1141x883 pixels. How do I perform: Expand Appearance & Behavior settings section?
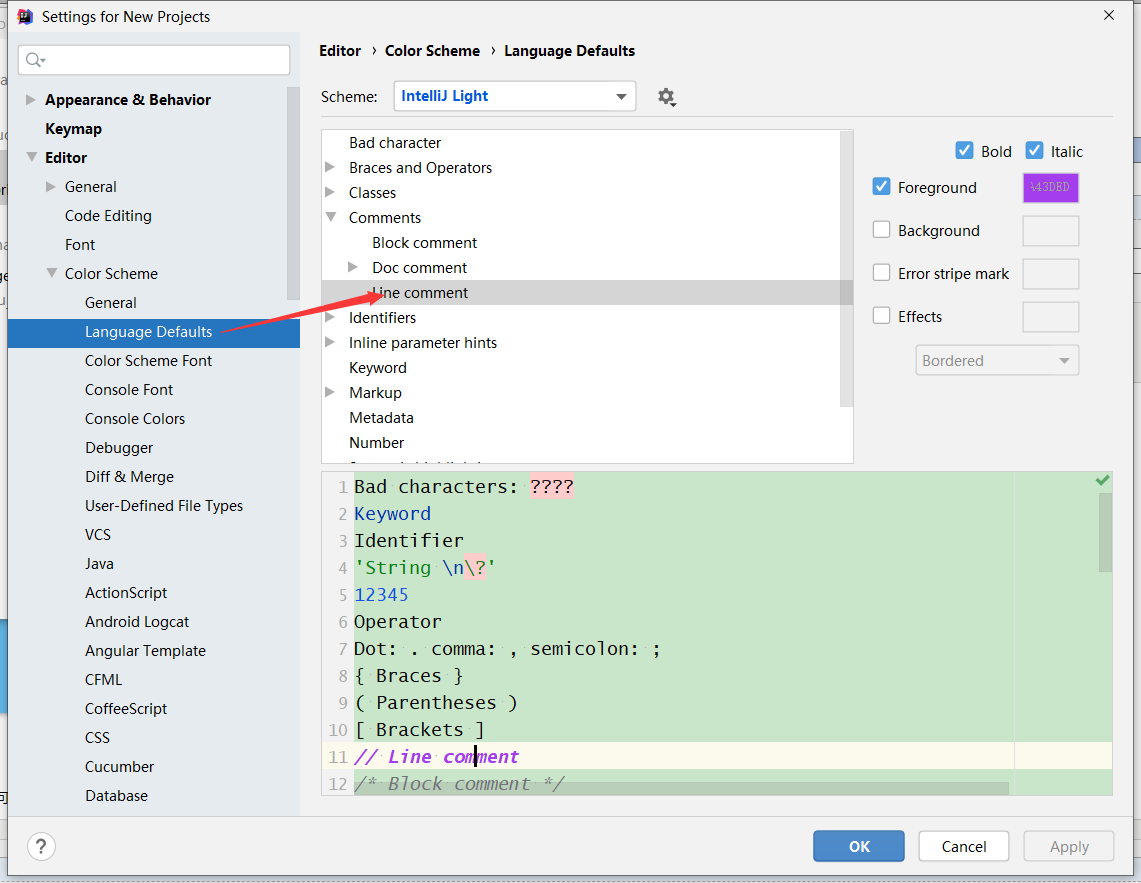click(x=31, y=100)
